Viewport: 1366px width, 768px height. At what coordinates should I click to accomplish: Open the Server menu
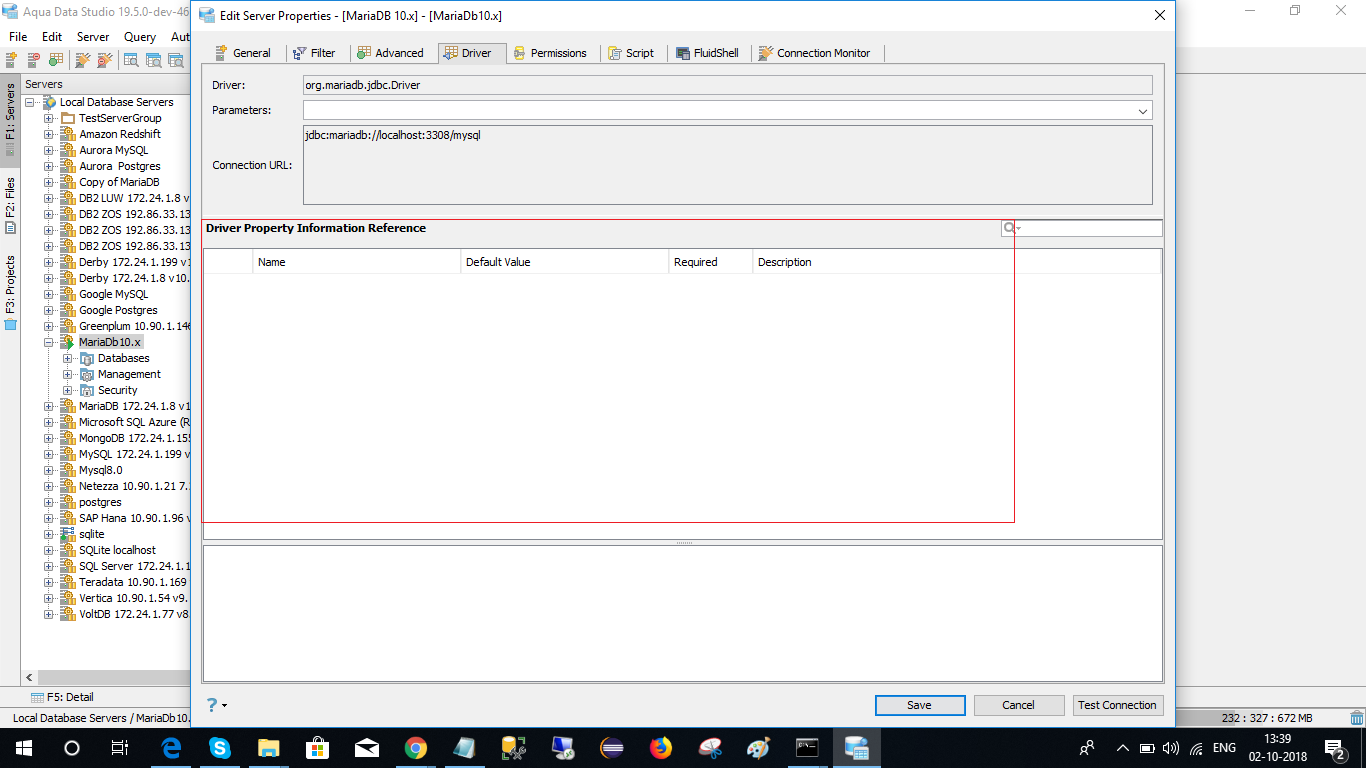pyautogui.click(x=93, y=37)
